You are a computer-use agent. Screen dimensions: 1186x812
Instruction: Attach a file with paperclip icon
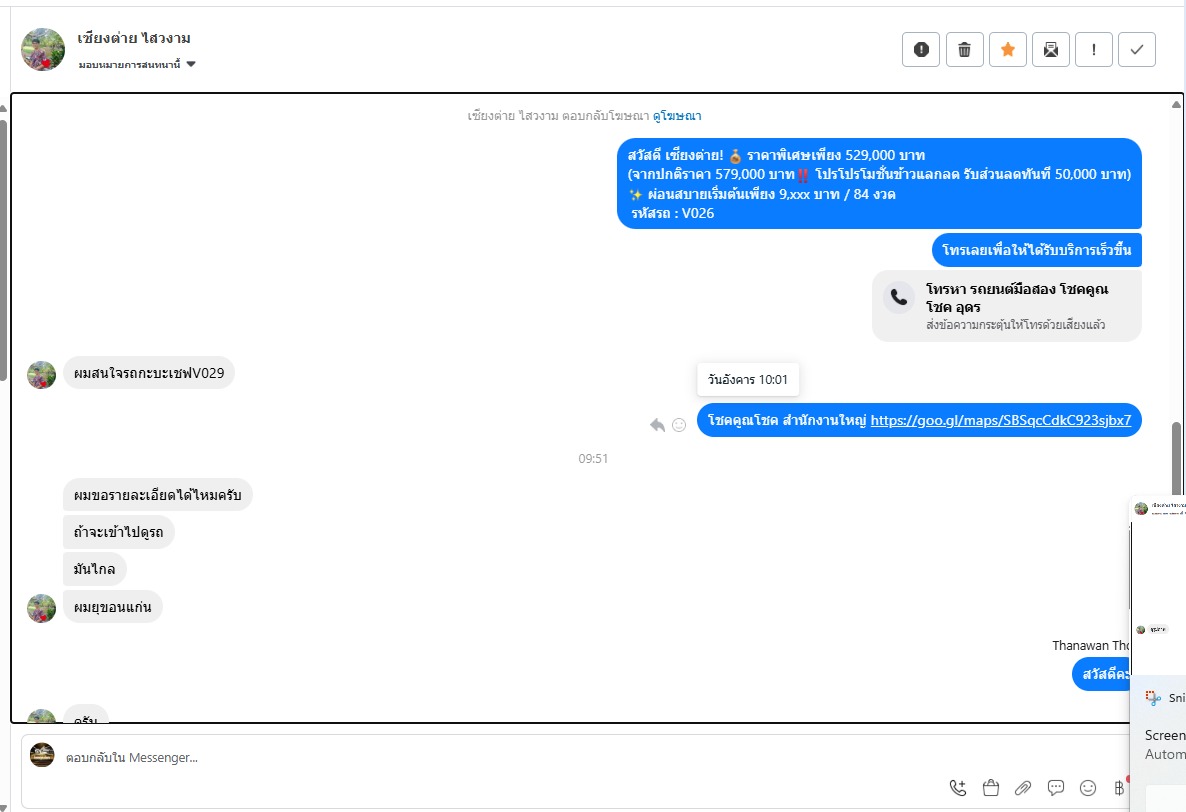pyautogui.click(x=1023, y=788)
